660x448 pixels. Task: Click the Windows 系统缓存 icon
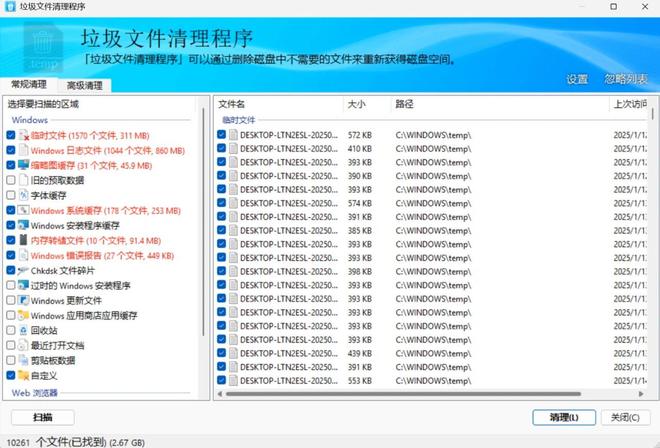(x=24, y=210)
